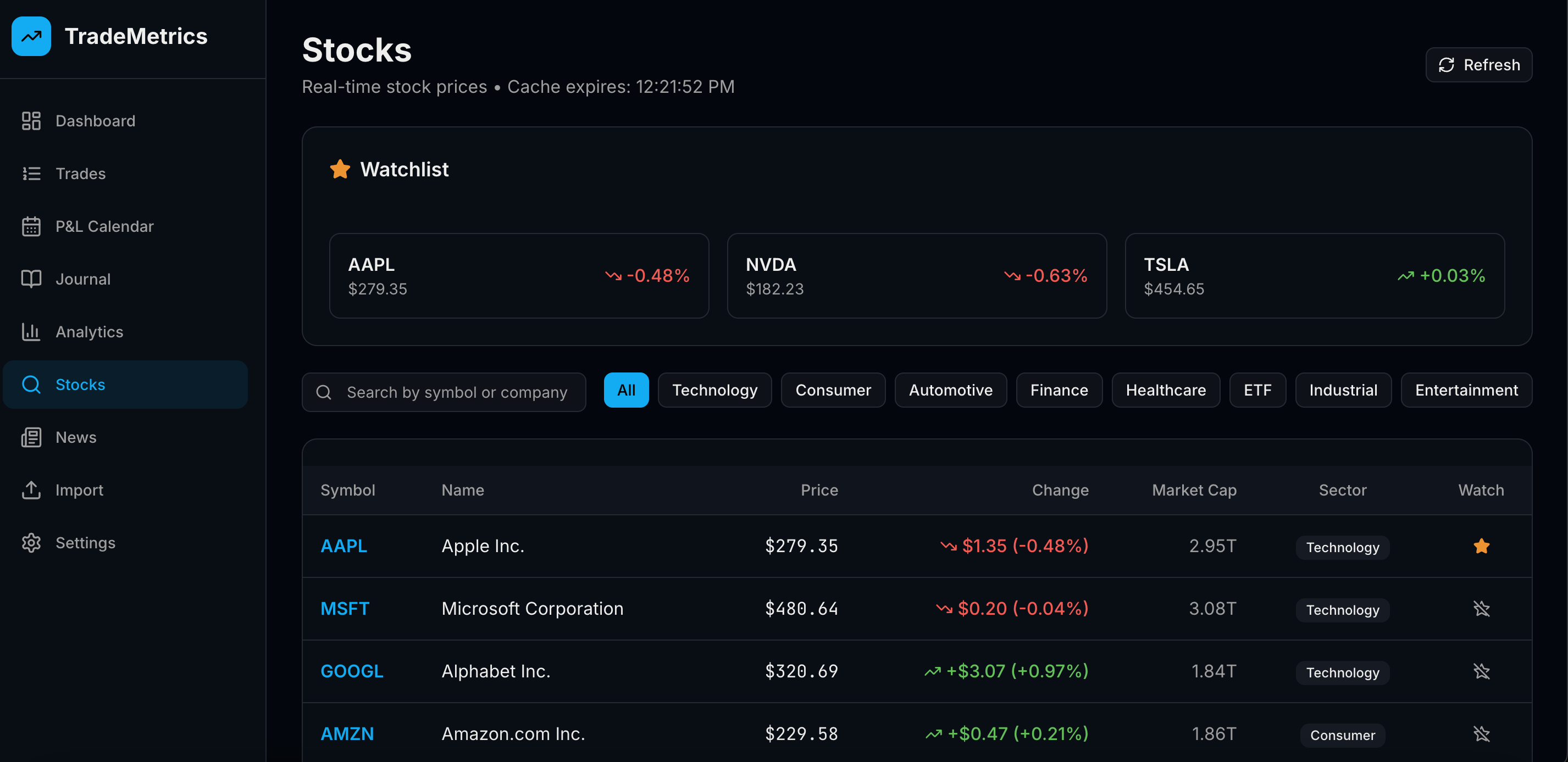This screenshot has height=762, width=1568.
Task: Open the News section
Action: tap(75, 437)
